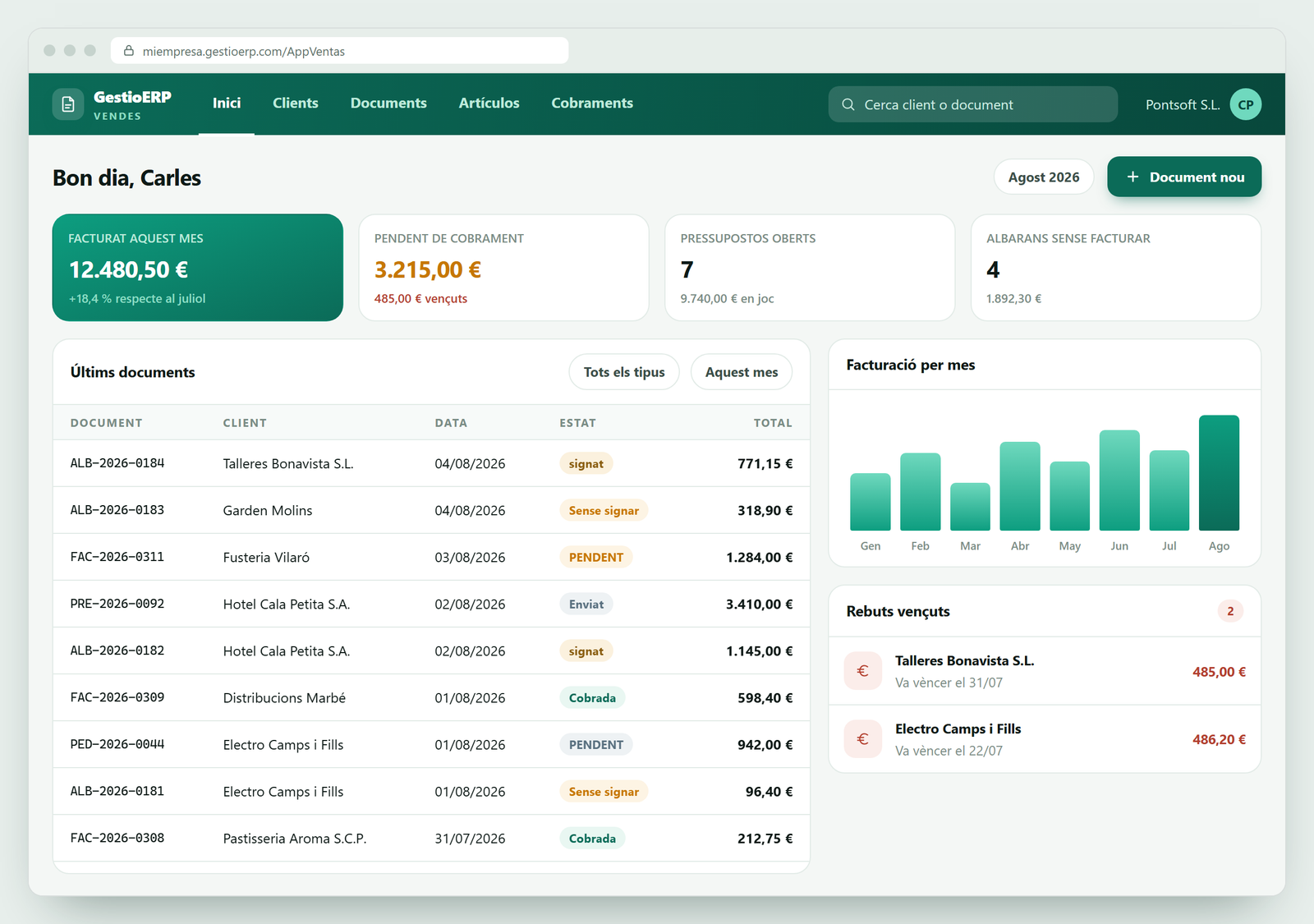Sort by the TOTAL column header

click(x=773, y=423)
